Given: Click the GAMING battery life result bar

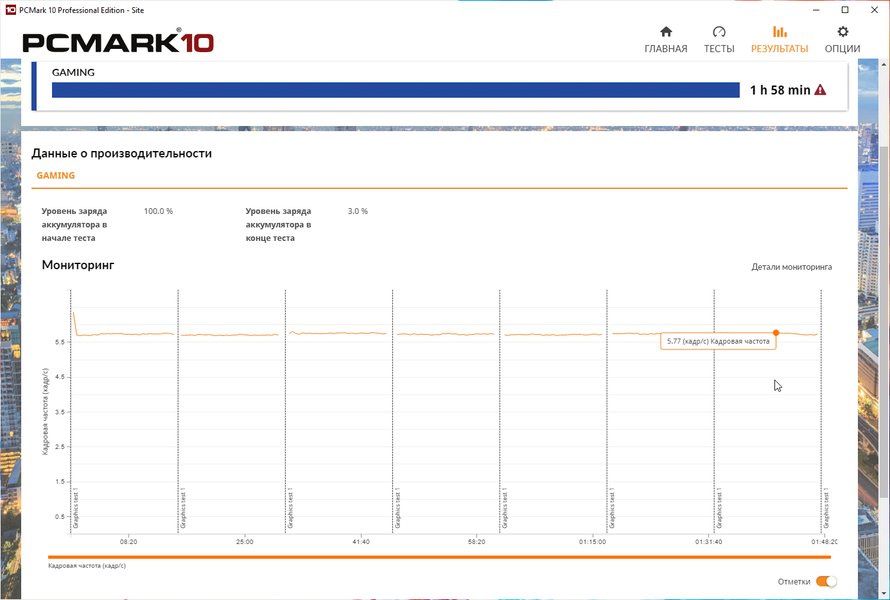Looking at the screenshot, I should coord(396,90).
